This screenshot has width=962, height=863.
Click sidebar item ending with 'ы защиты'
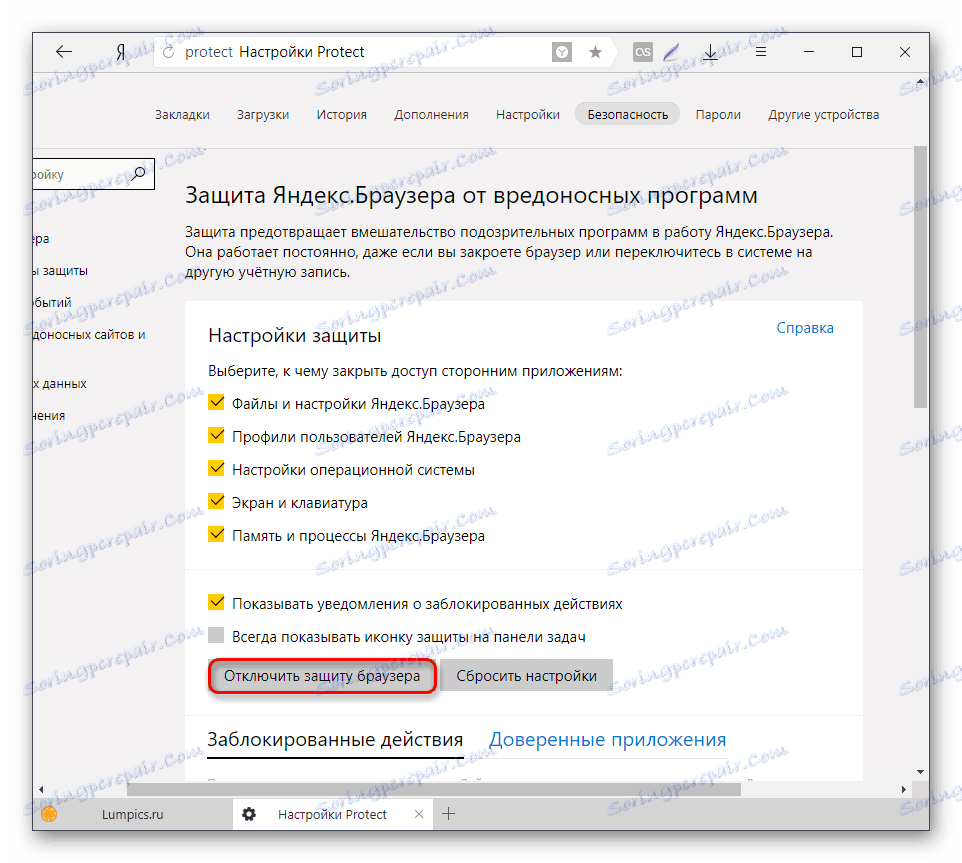click(61, 270)
